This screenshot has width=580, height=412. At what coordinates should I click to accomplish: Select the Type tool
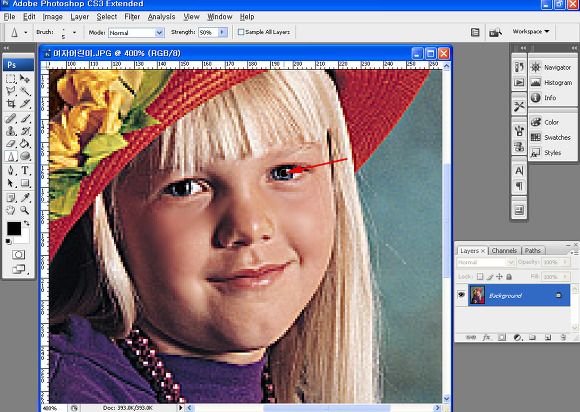click(x=25, y=170)
